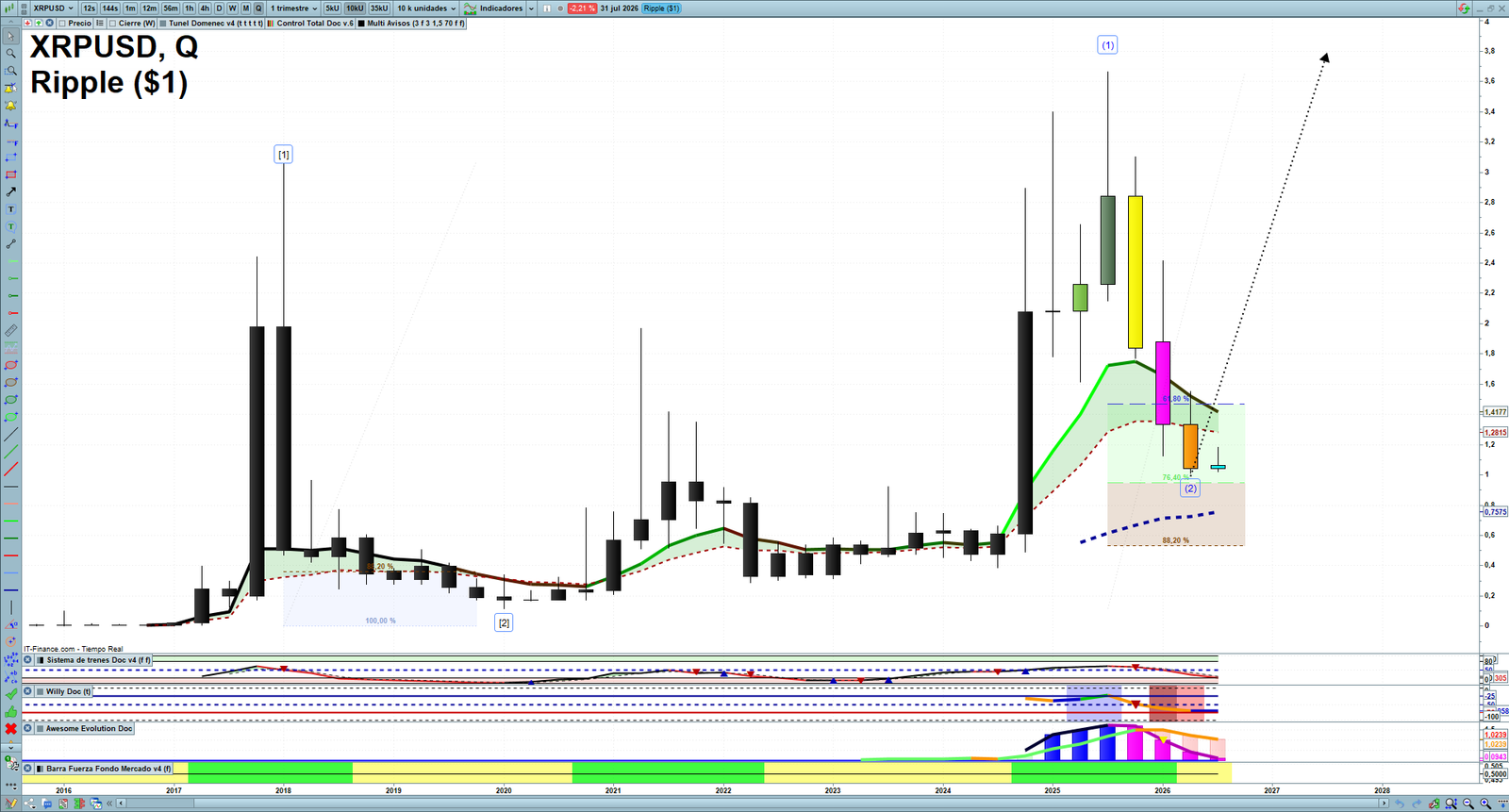Select the red ellipse drawing tool

click(x=10, y=365)
